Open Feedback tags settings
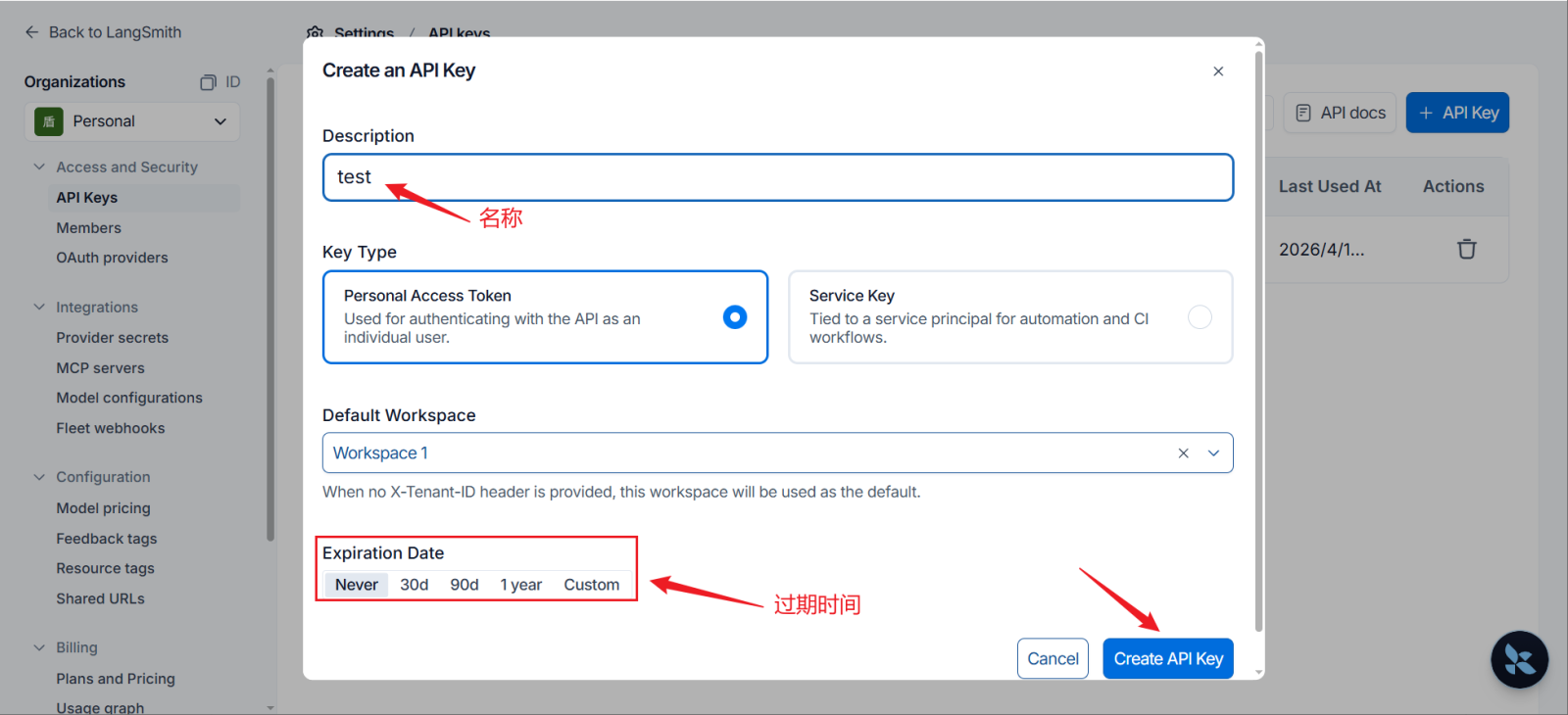The width and height of the screenshot is (1568, 715). [107, 539]
